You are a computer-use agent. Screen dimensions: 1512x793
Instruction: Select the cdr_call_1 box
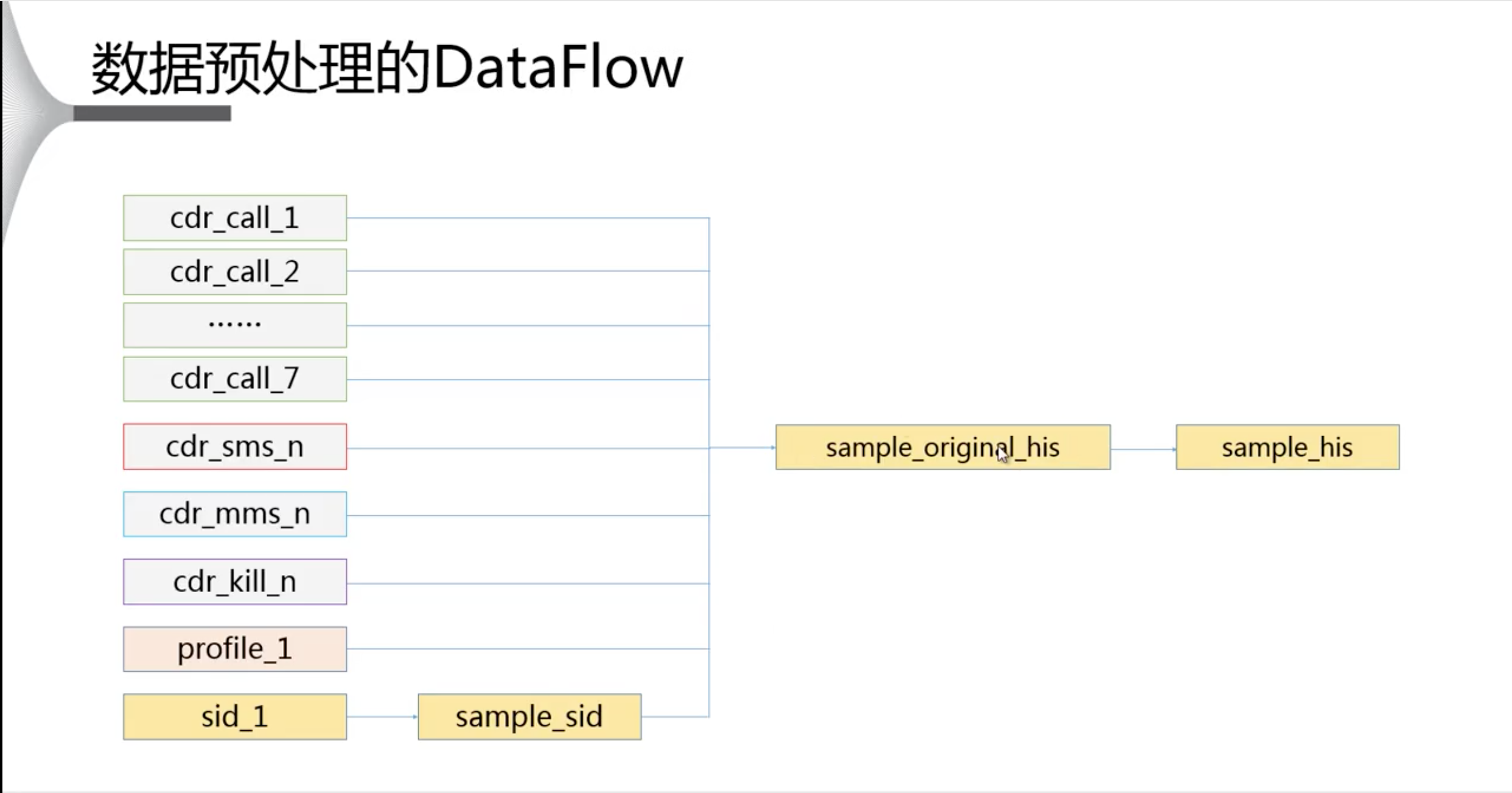(235, 218)
